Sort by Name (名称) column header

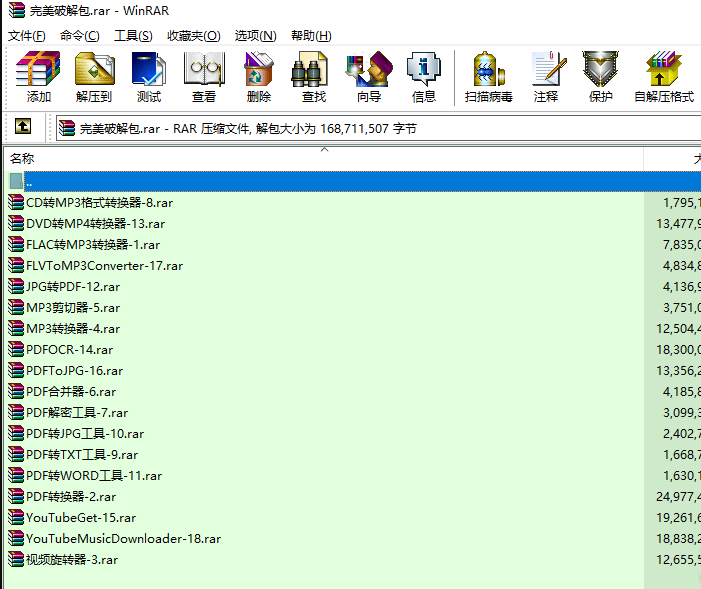(324, 159)
